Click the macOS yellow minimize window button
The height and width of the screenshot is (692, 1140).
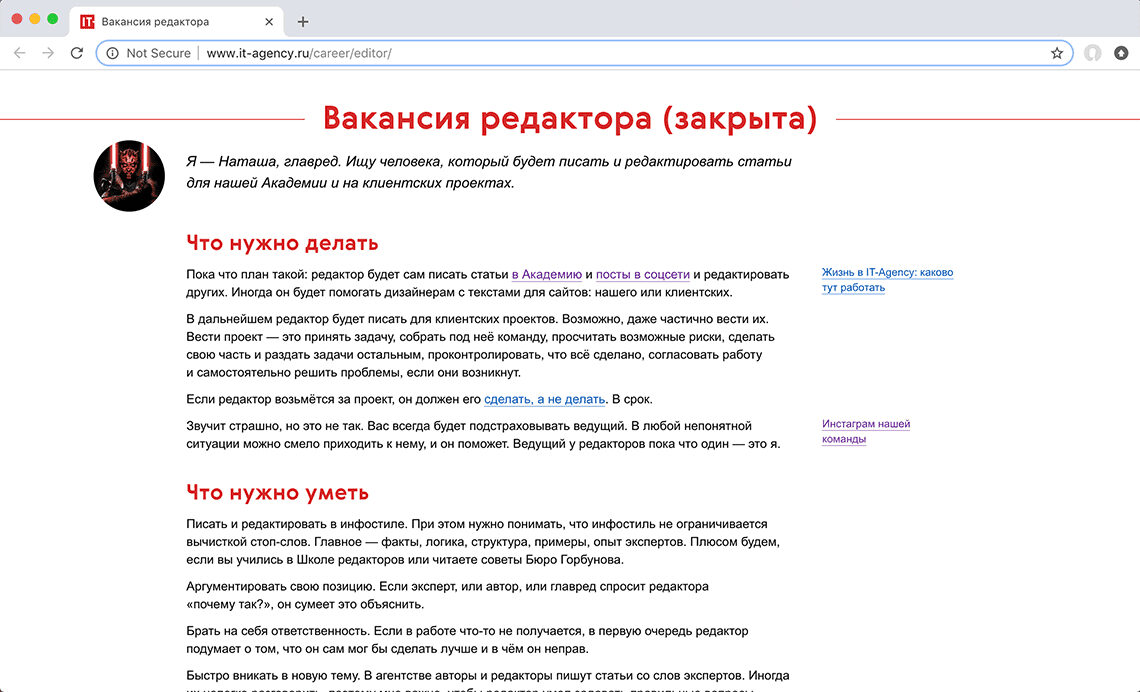(x=35, y=19)
